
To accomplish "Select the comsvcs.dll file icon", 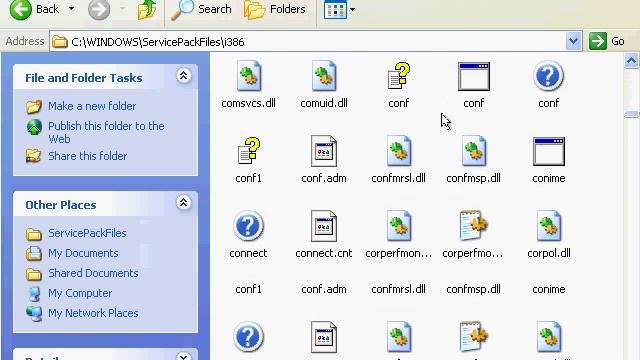I will 249,76.
